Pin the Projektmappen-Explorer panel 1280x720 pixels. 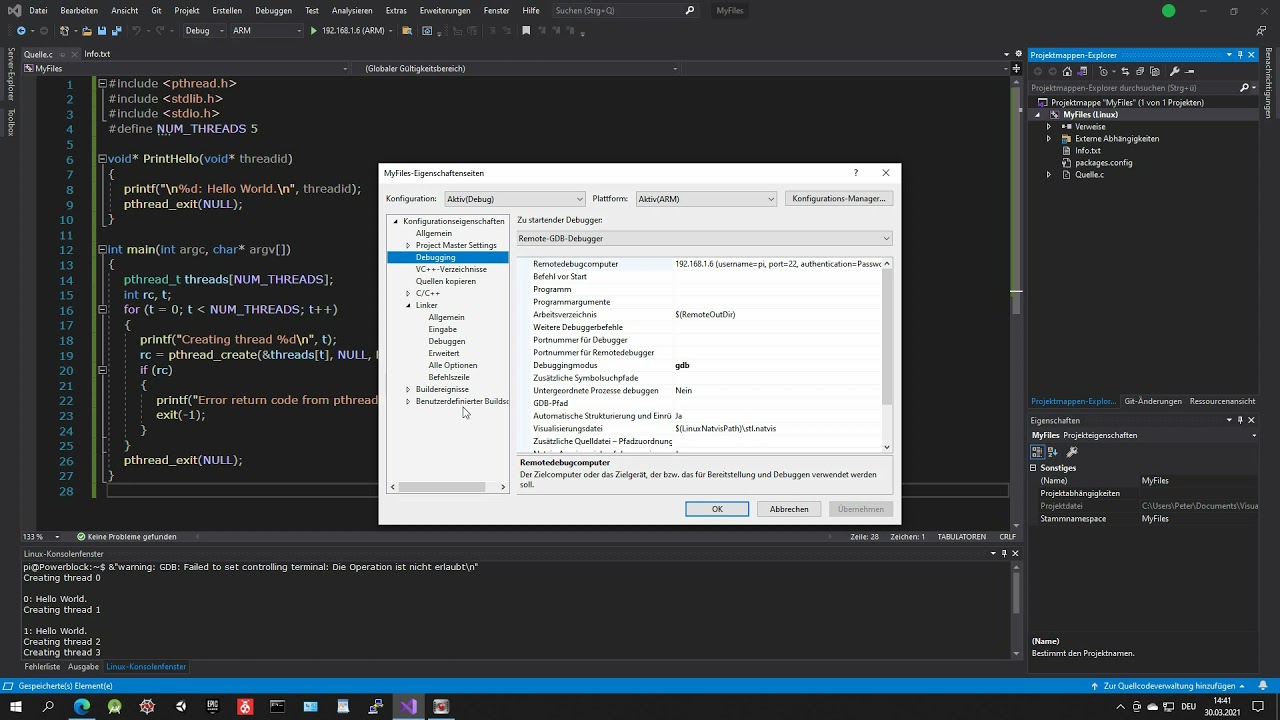tap(1240, 55)
